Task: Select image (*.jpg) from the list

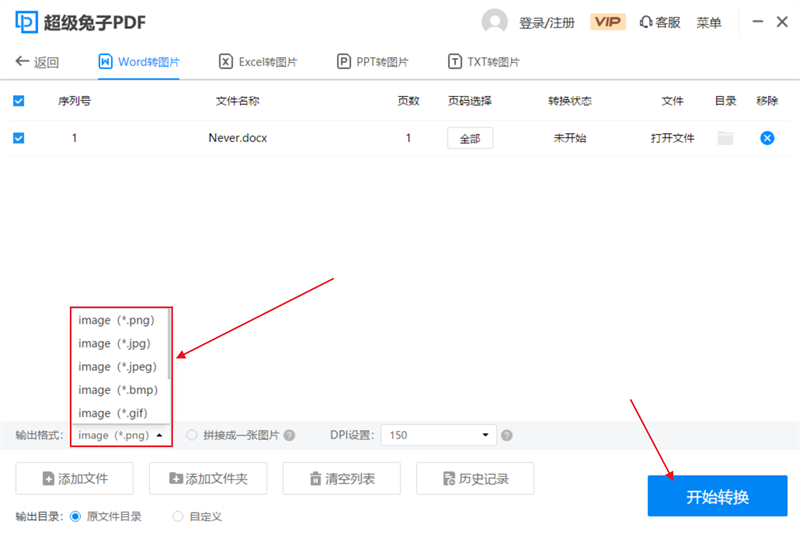Action: tap(120, 344)
